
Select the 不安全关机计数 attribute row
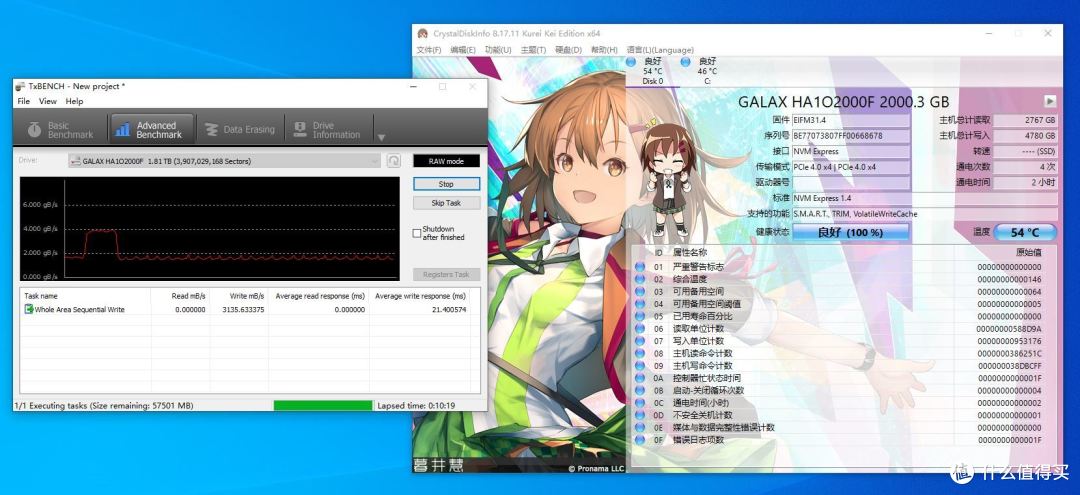(x=843, y=416)
